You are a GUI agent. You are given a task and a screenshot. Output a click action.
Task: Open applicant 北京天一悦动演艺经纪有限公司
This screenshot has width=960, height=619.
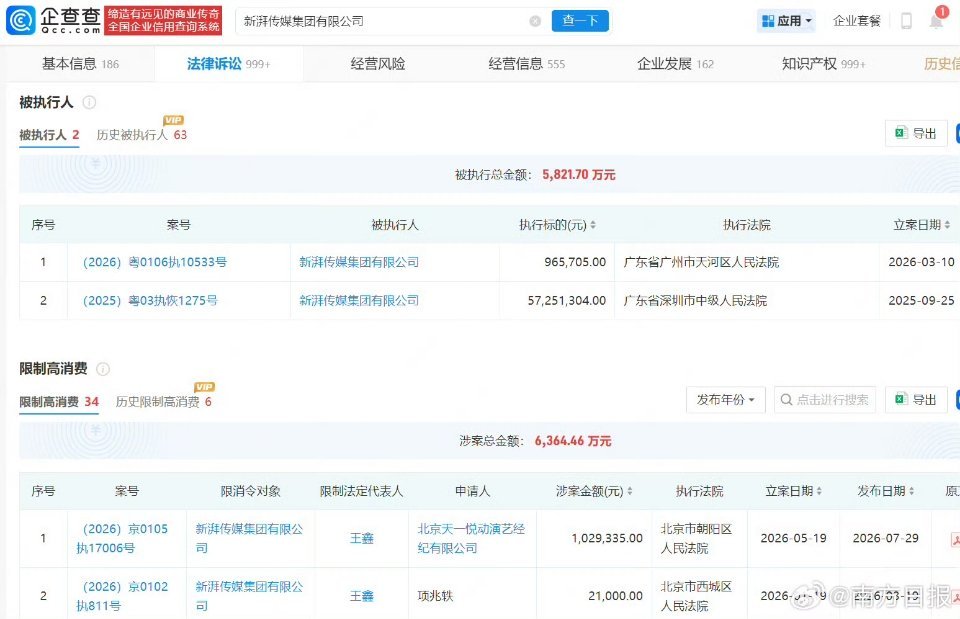point(471,539)
